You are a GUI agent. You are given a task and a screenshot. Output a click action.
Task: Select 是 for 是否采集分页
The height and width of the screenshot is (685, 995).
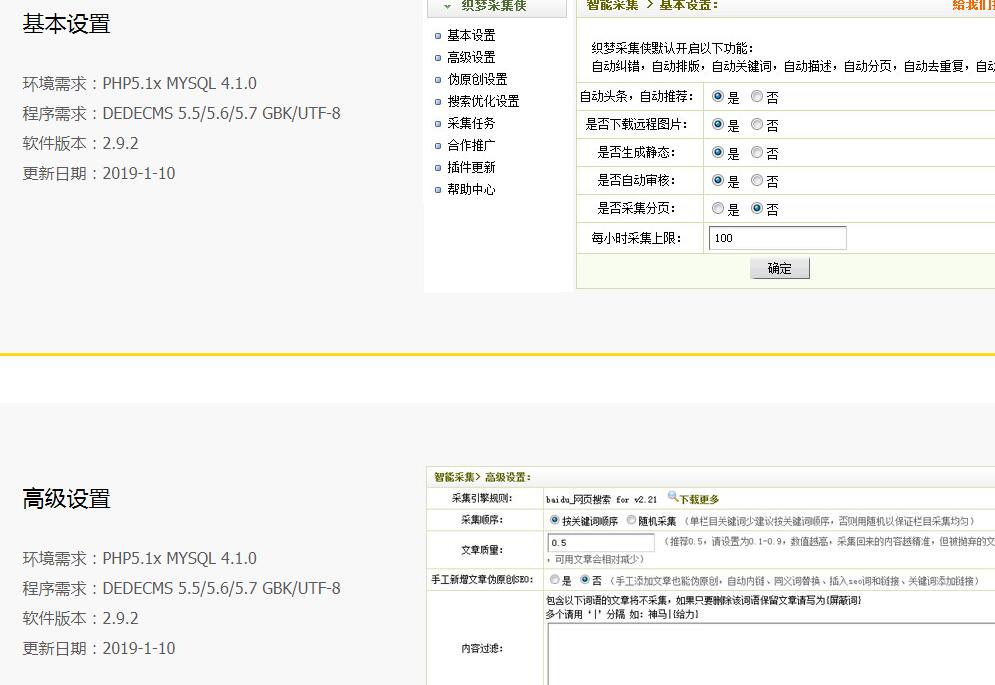point(720,208)
